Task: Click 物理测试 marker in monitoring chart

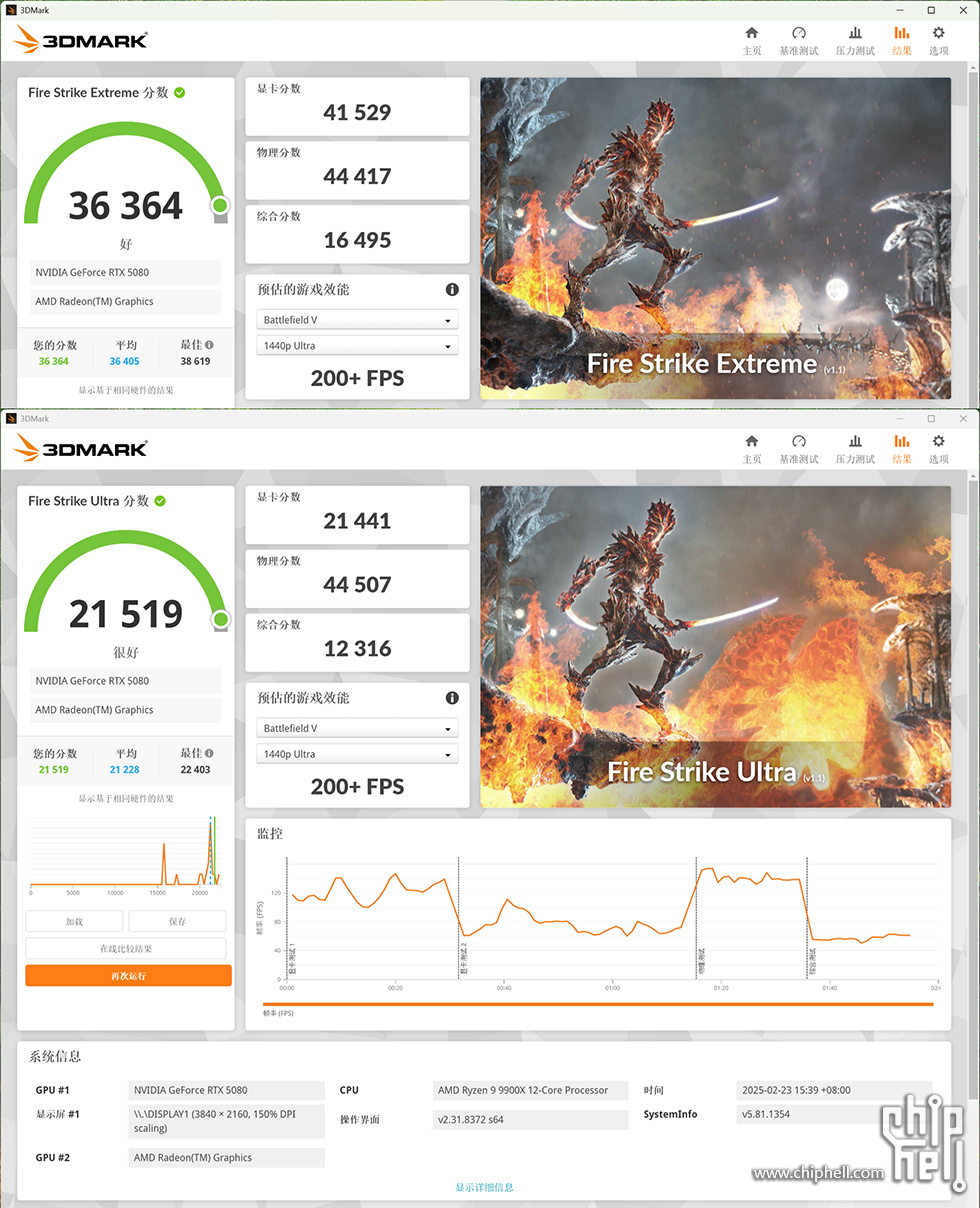Action: point(702,962)
